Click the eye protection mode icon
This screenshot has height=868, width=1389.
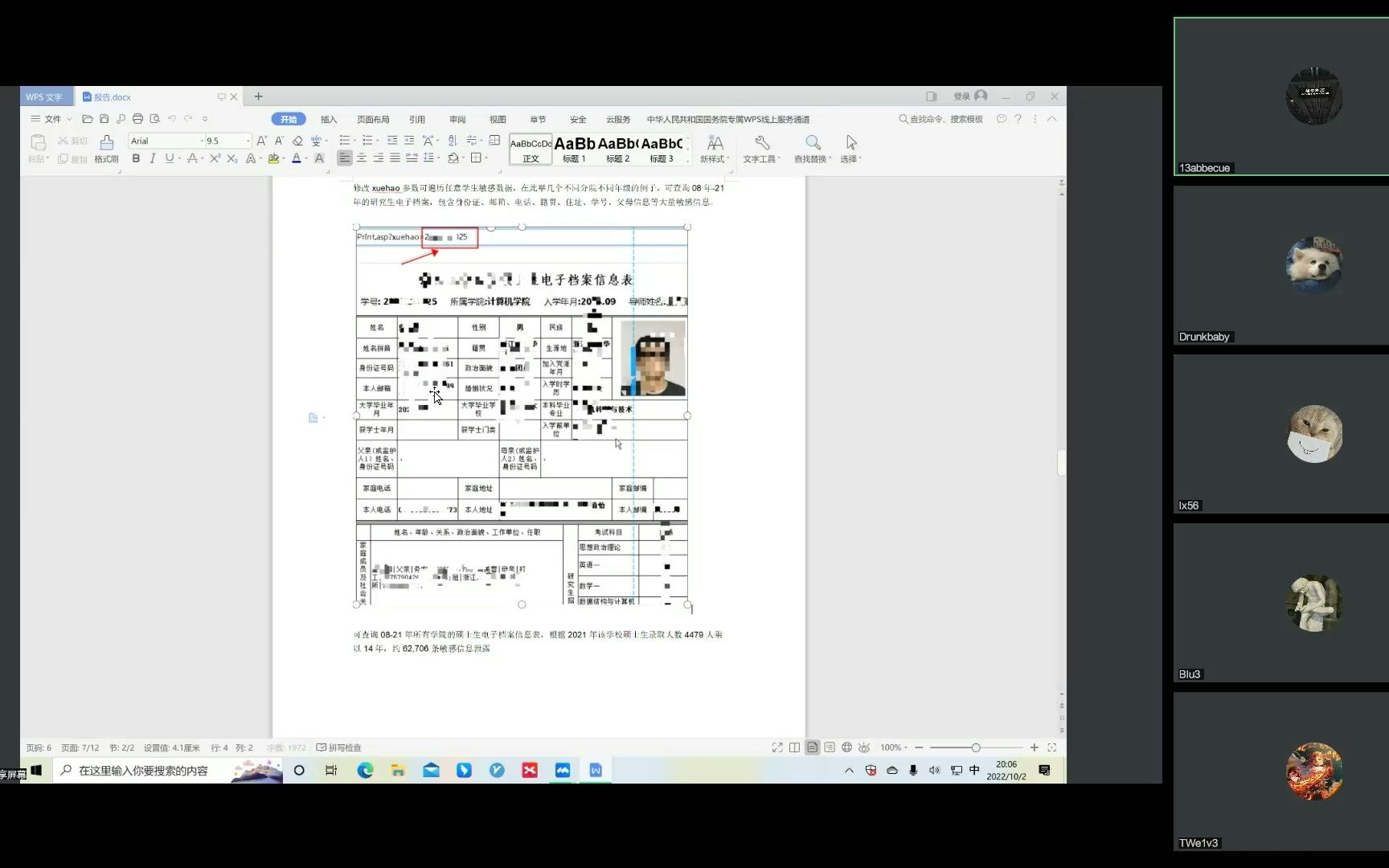pyautogui.click(x=864, y=747)
